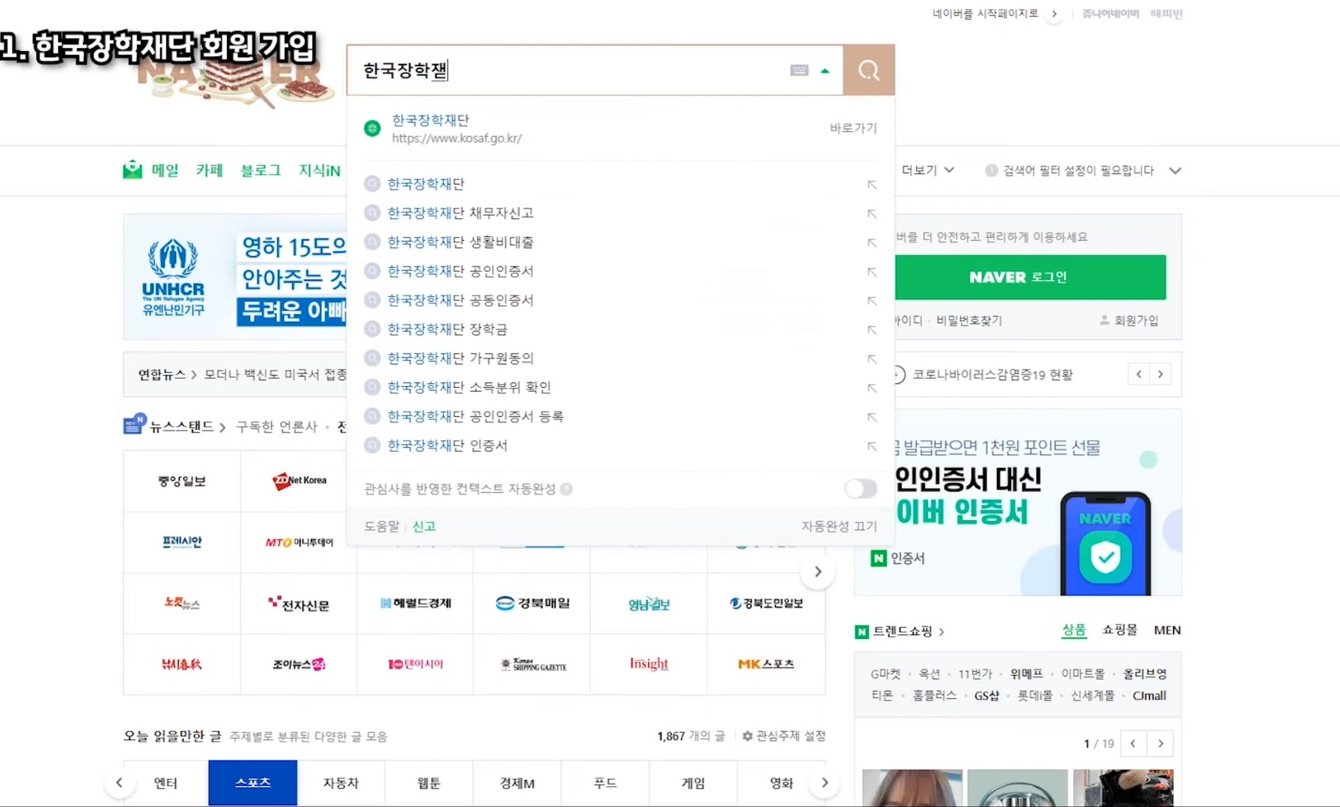Switch to 쇼핑몰 tab in 트렌드쇼핑
Screen dimensions: 1340x807
(x=1120, y=630)
